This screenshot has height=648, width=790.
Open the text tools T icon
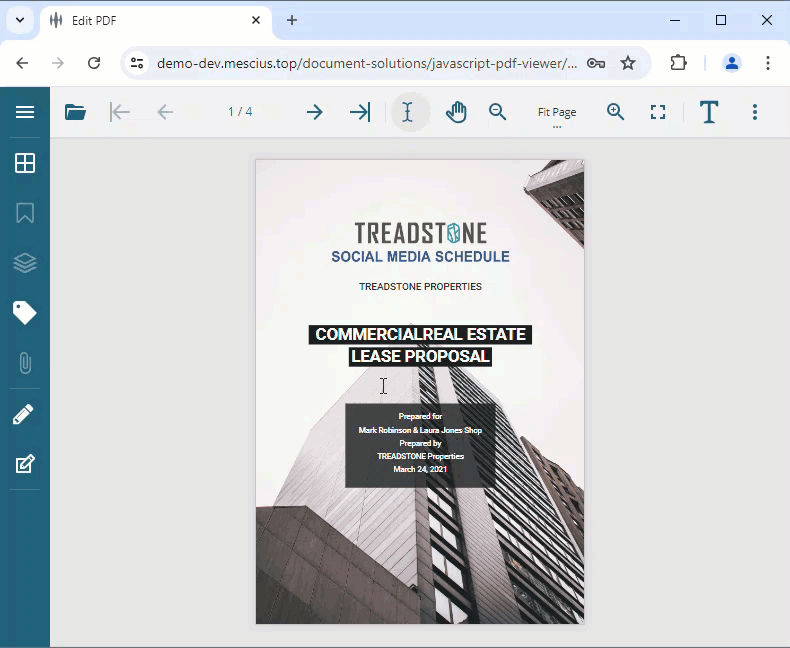point(709,112)
